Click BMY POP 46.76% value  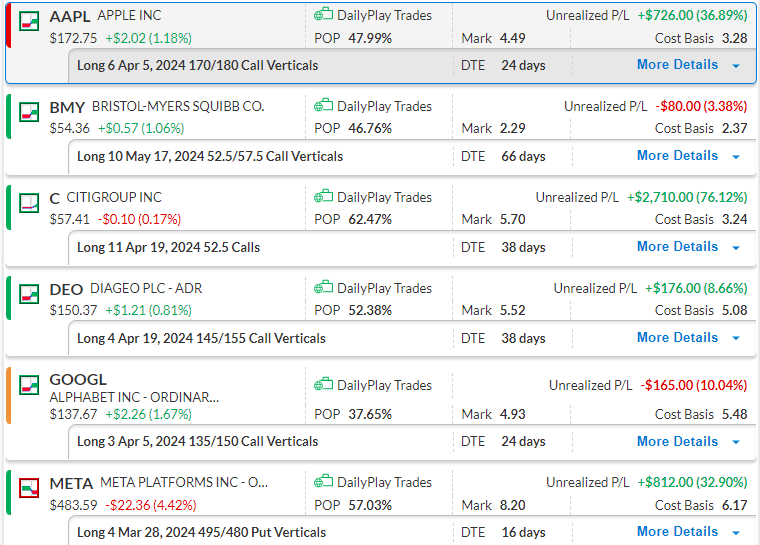click(x=370, y=128)
